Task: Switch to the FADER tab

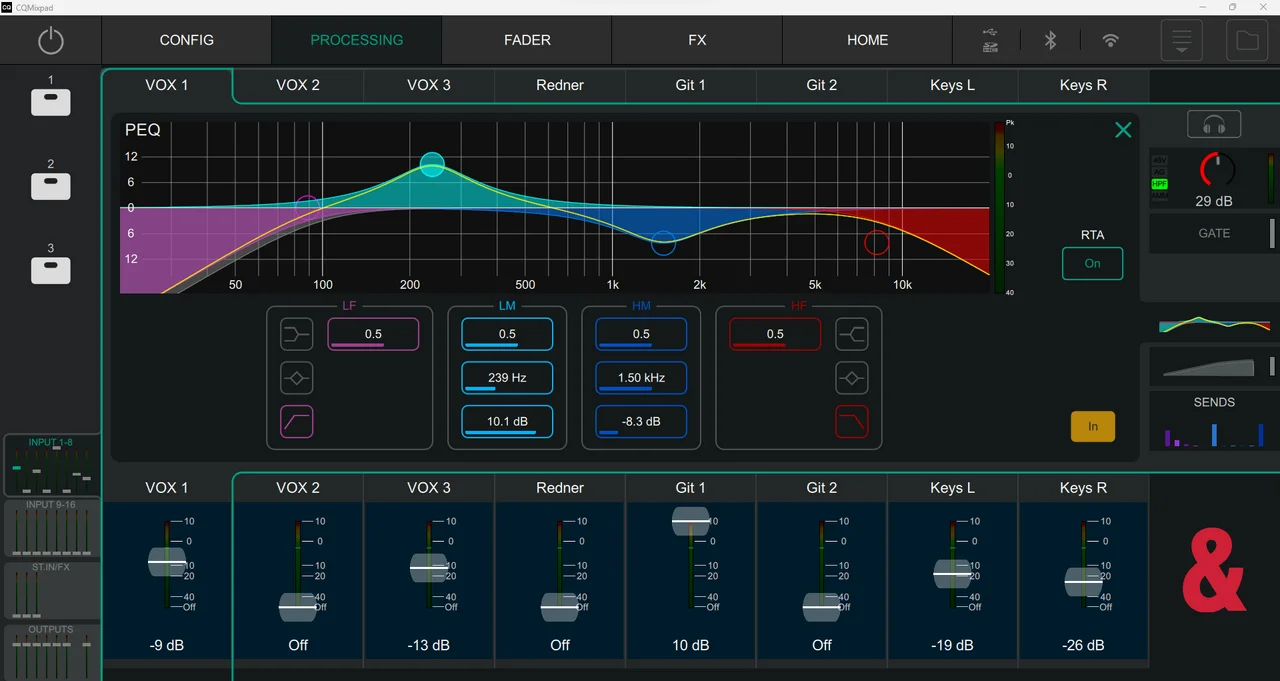Action: coord(527,40)
